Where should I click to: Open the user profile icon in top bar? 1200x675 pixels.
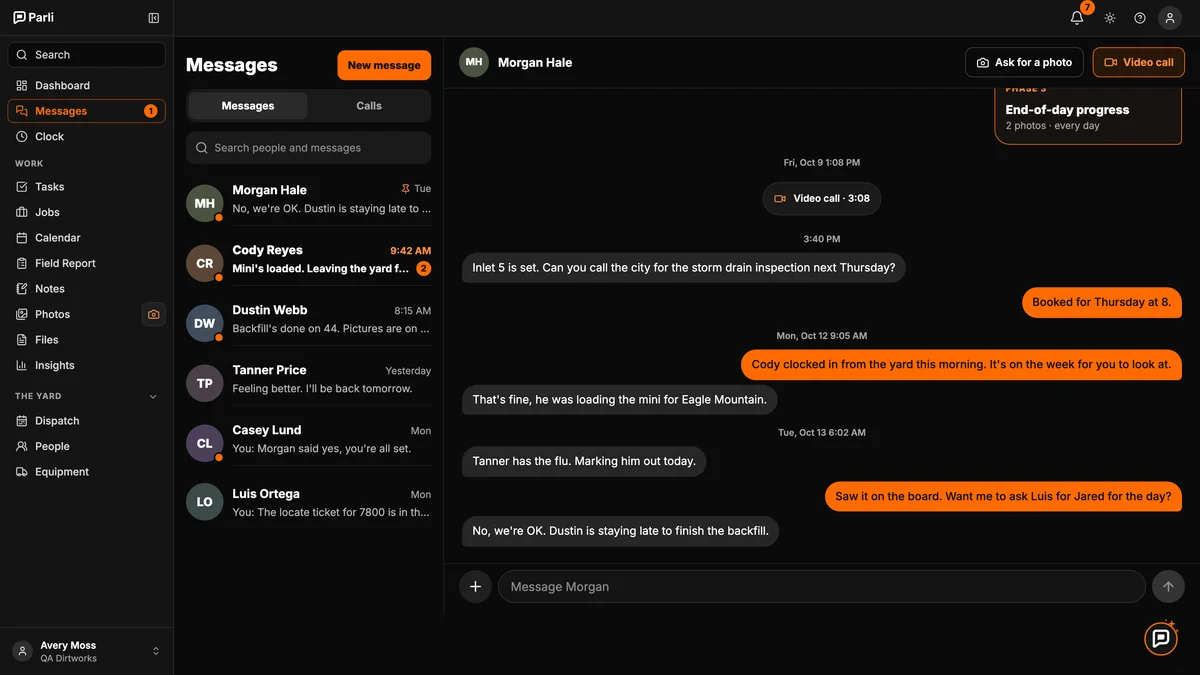pos(1170,18)
